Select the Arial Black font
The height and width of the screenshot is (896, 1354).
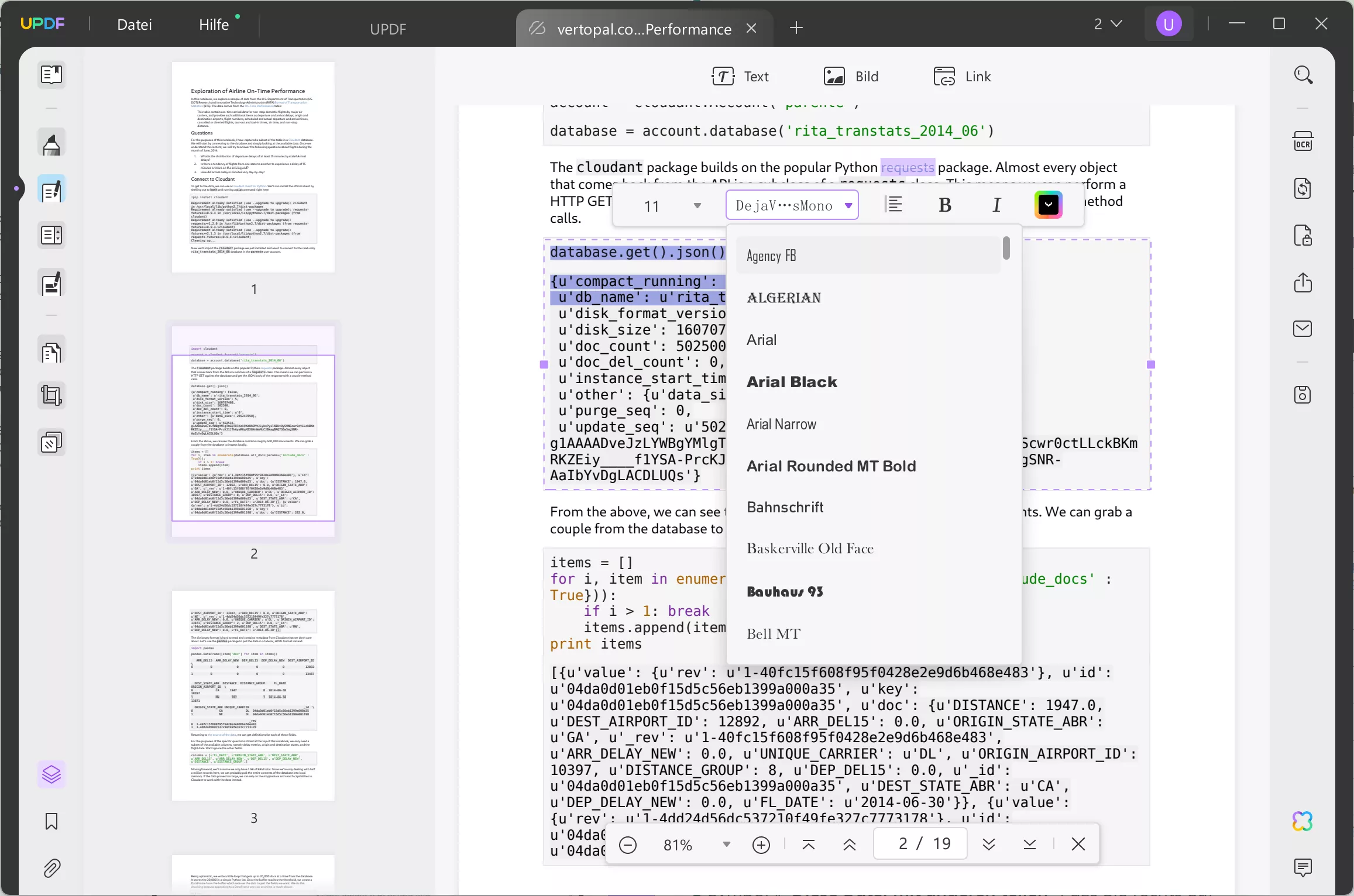tap(791, 381)
